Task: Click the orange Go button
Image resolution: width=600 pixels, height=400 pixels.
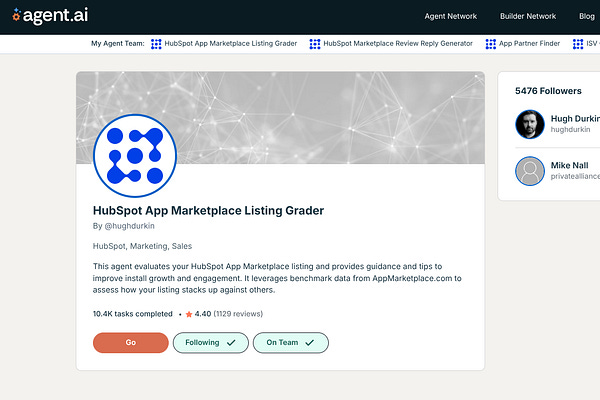Action: click(x=130, y=343)
